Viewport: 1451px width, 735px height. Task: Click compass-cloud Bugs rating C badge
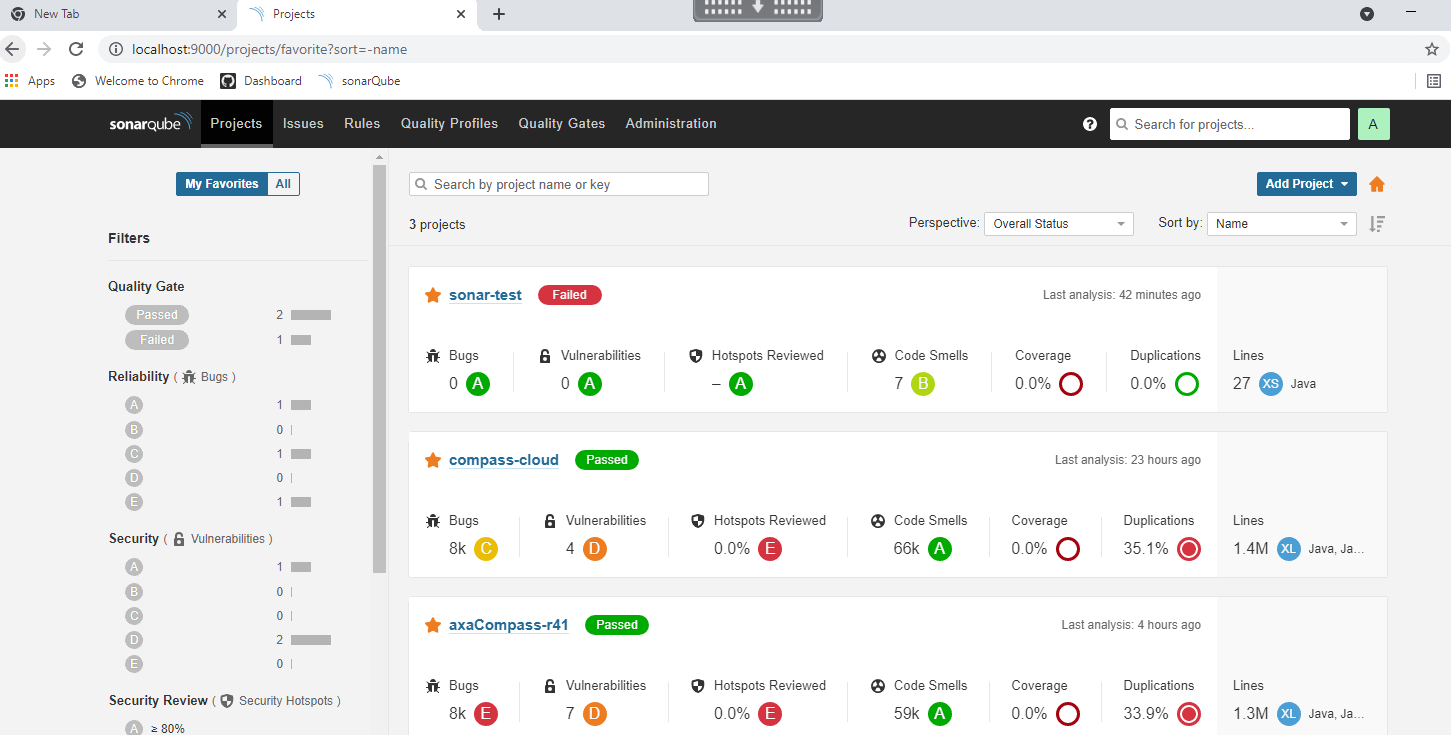point(486,548)
